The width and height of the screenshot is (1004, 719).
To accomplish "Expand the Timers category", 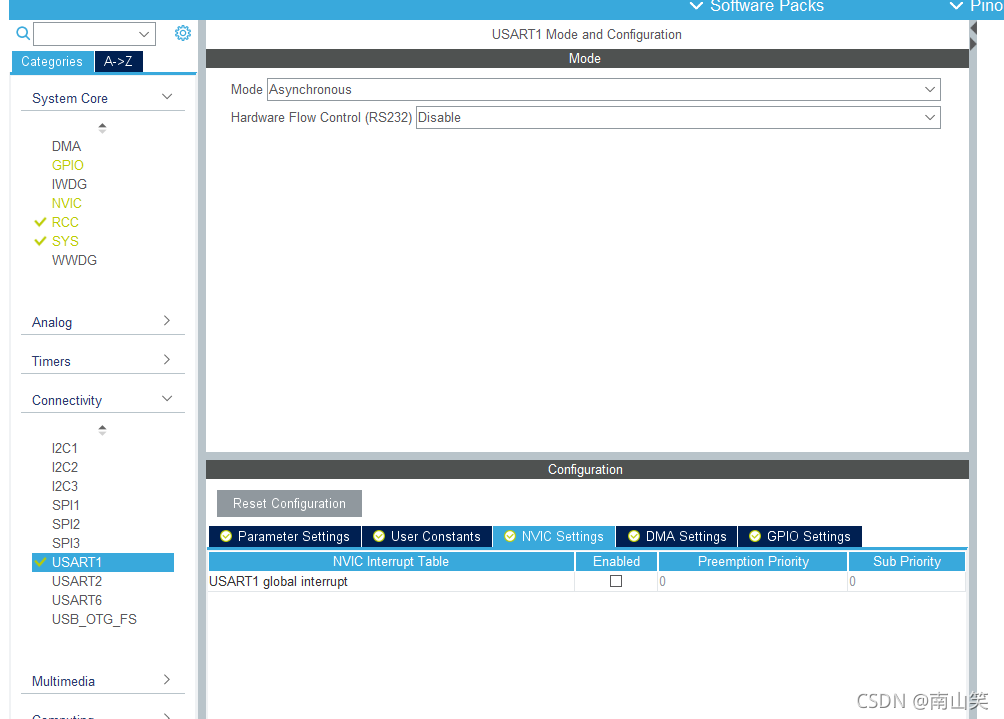I will click(x=103, y=361).
